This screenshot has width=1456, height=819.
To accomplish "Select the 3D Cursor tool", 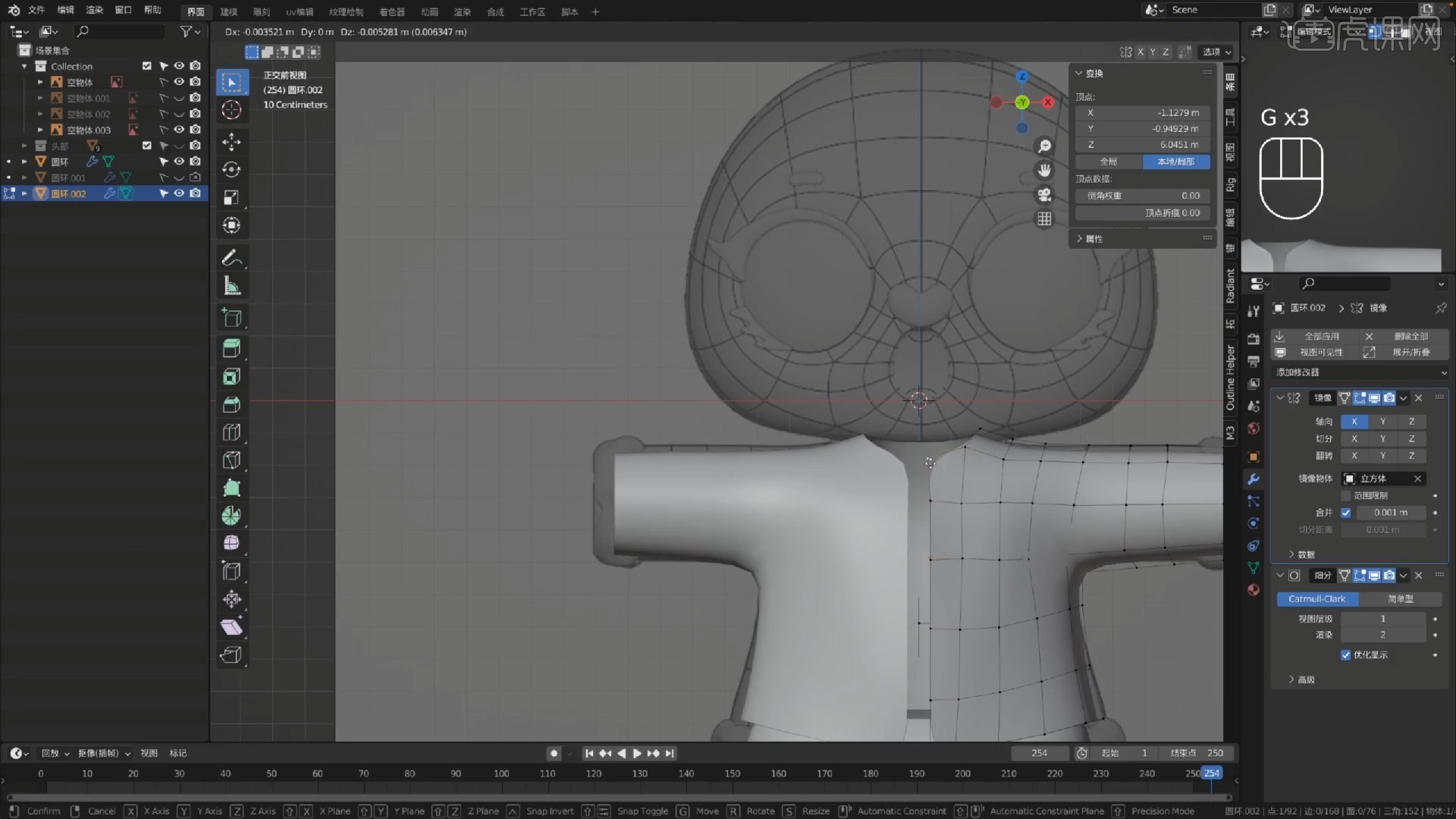I will 232,110.
